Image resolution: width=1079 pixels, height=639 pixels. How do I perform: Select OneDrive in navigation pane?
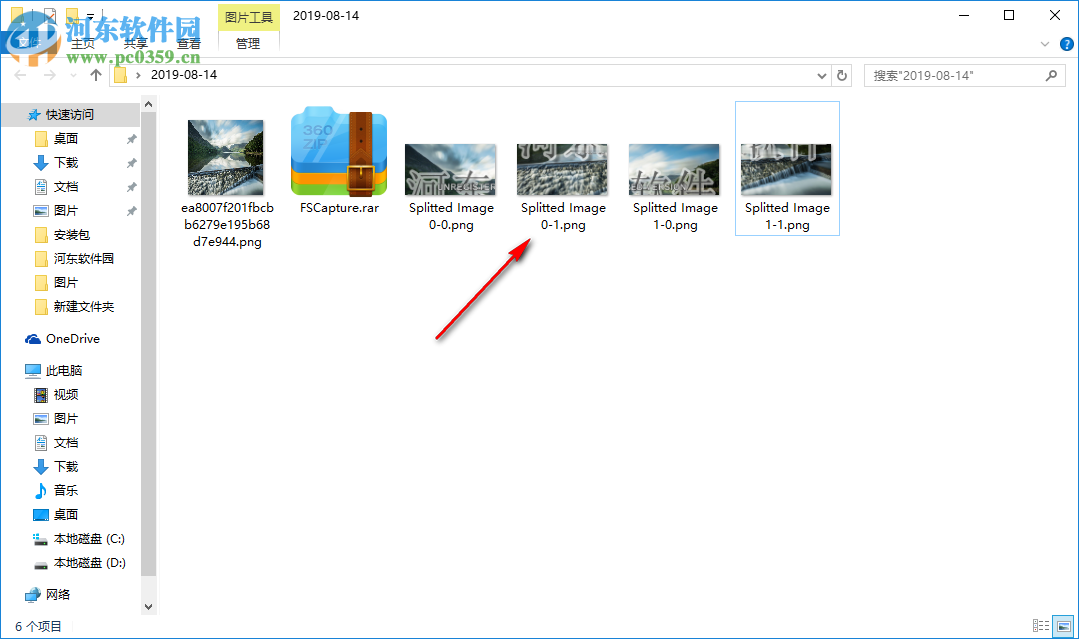tap(72, 339)
